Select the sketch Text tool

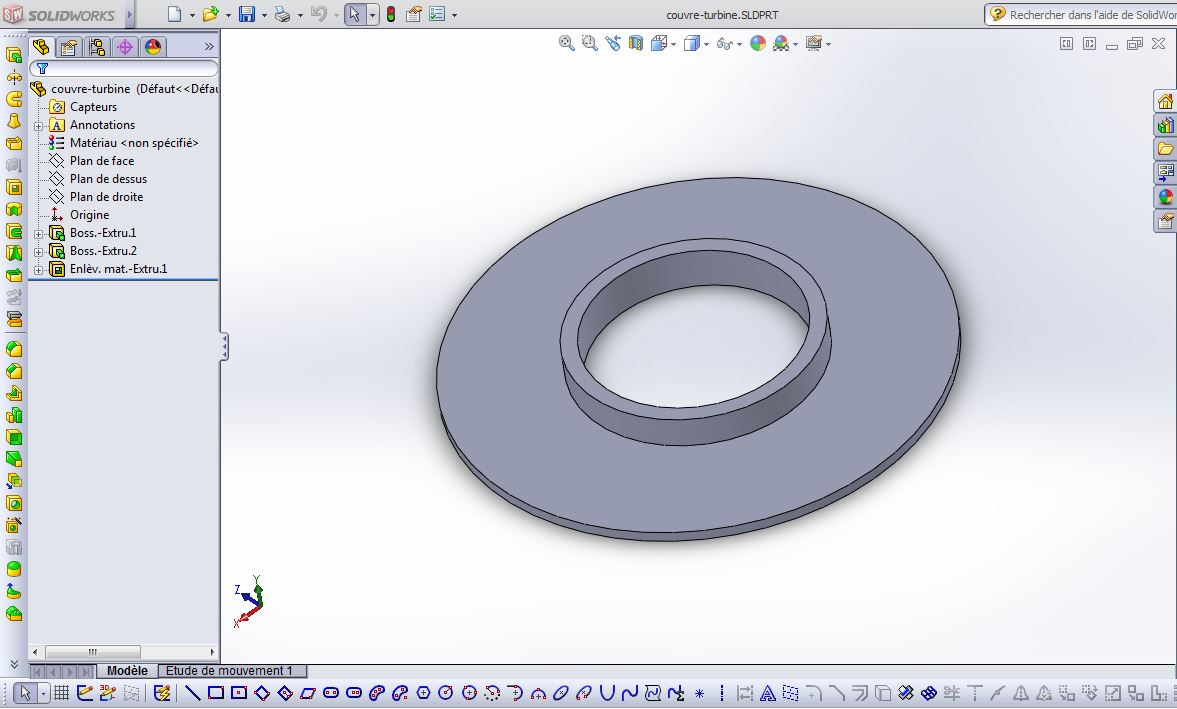coord(768,692)
